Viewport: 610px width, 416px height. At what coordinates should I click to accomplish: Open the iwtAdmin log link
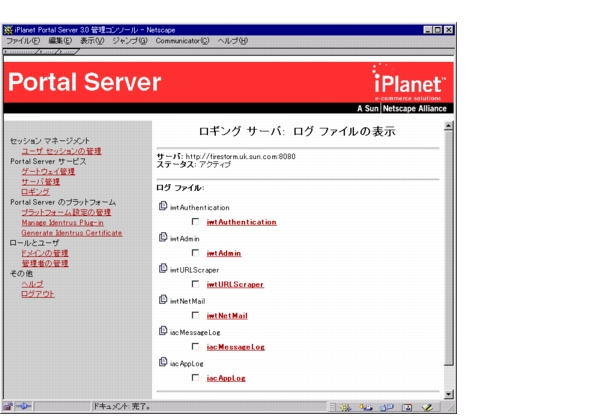click(x=224, y=253)
